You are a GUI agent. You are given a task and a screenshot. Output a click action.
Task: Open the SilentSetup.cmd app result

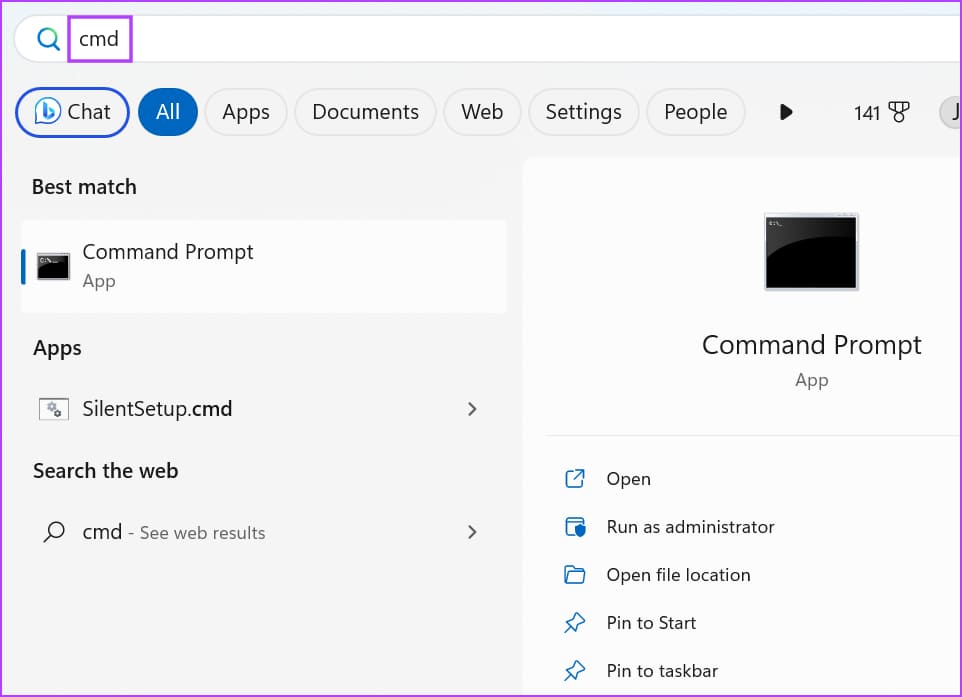point(264,409)
